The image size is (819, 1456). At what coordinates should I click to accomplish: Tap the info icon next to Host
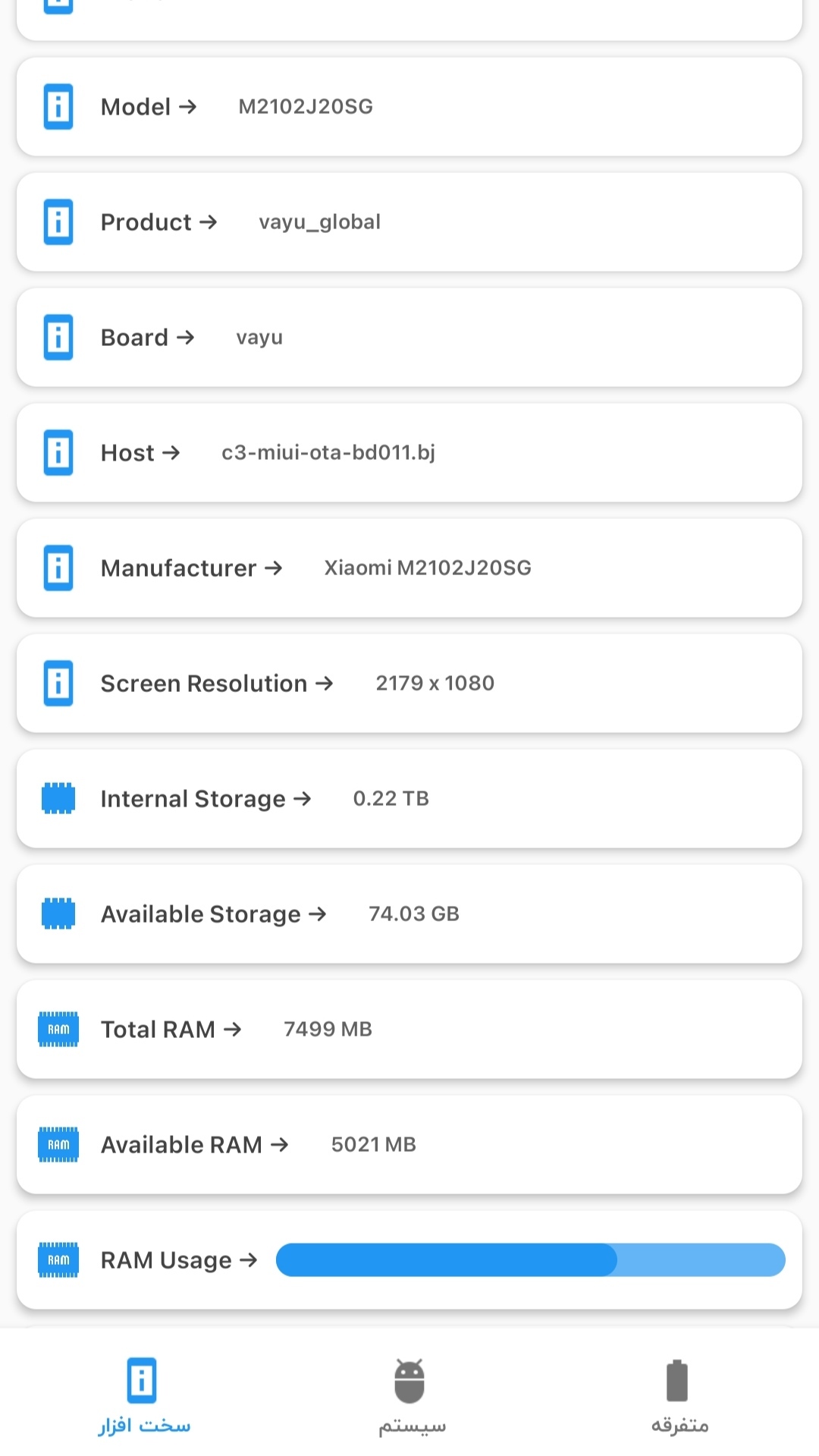pos(58,453)
